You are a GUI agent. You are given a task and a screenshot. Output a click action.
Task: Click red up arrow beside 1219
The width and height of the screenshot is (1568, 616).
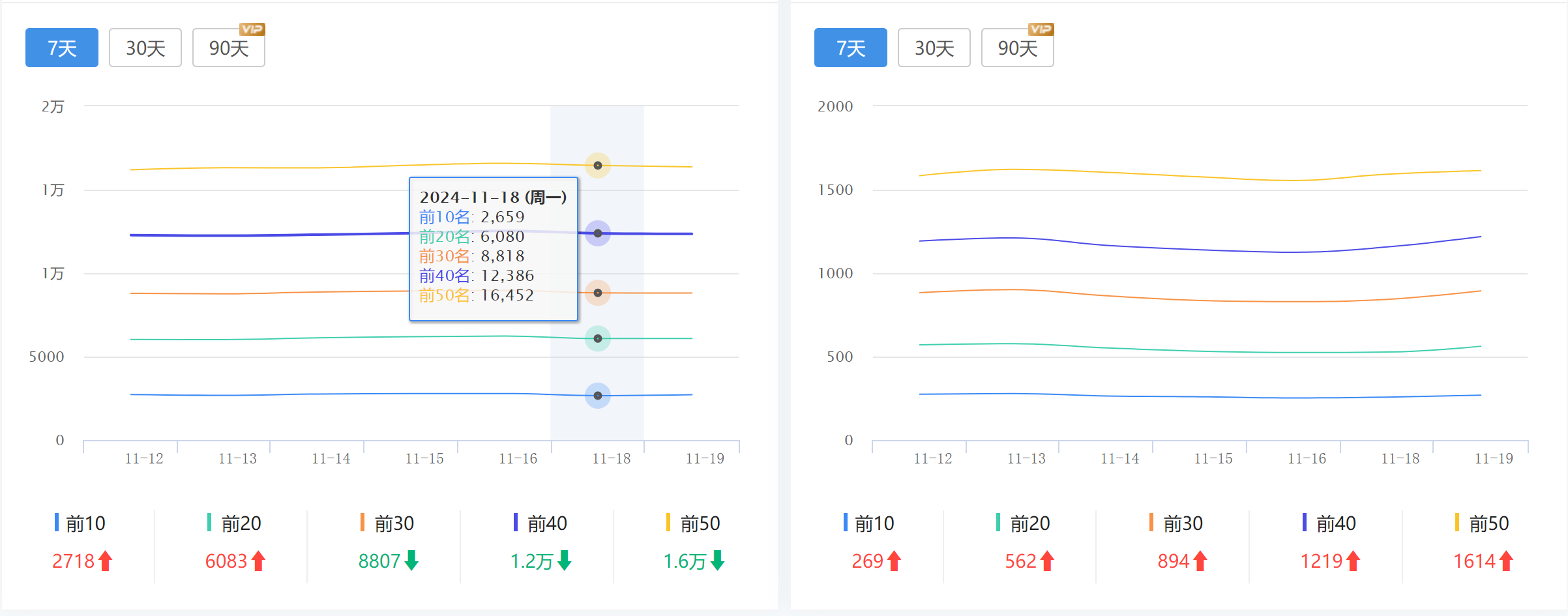pyautogui.click(x=1353, y=561)
